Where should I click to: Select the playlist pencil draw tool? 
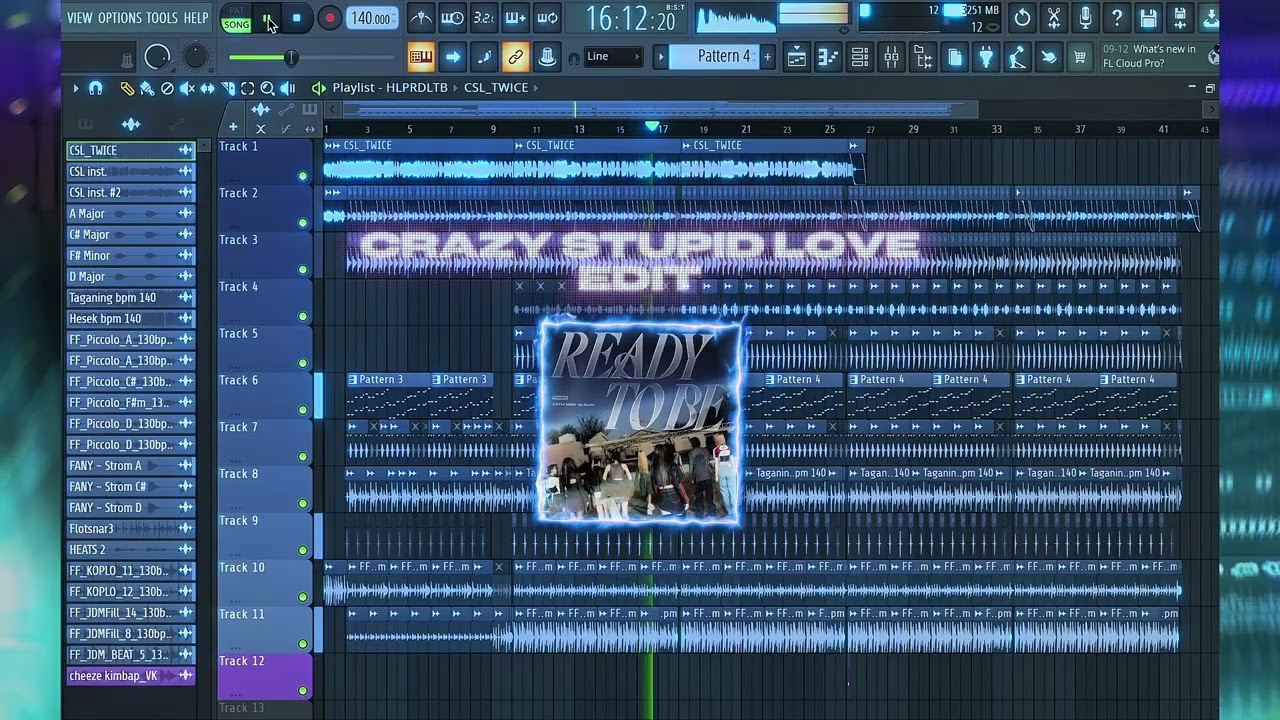[127, 88]
